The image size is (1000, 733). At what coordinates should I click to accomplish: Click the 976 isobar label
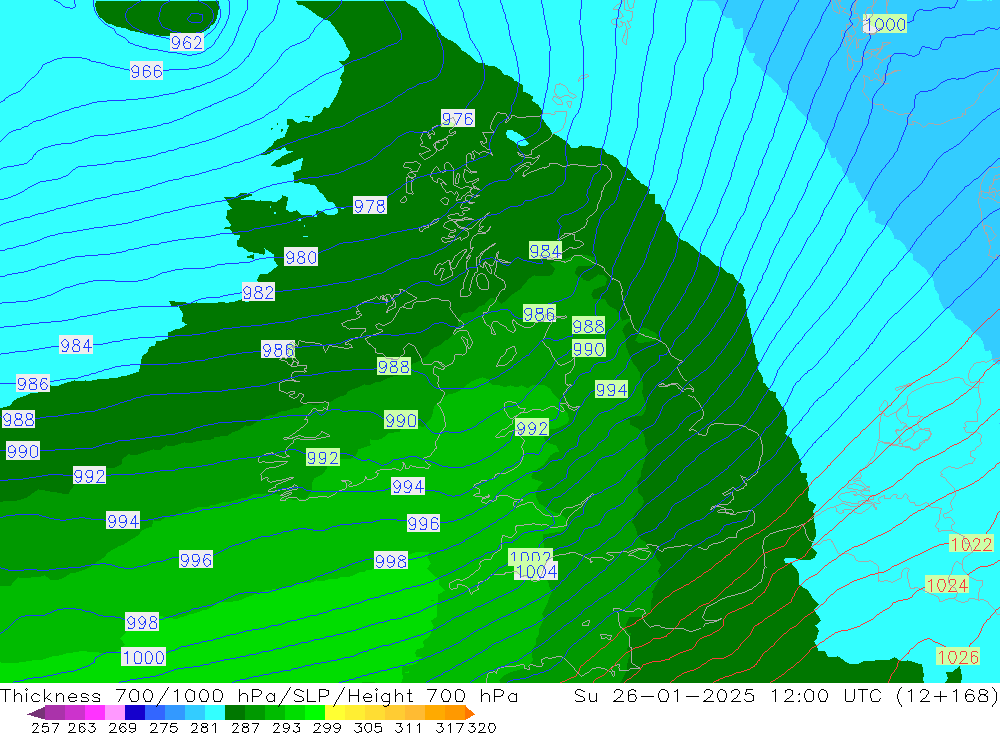pos(457,119)
